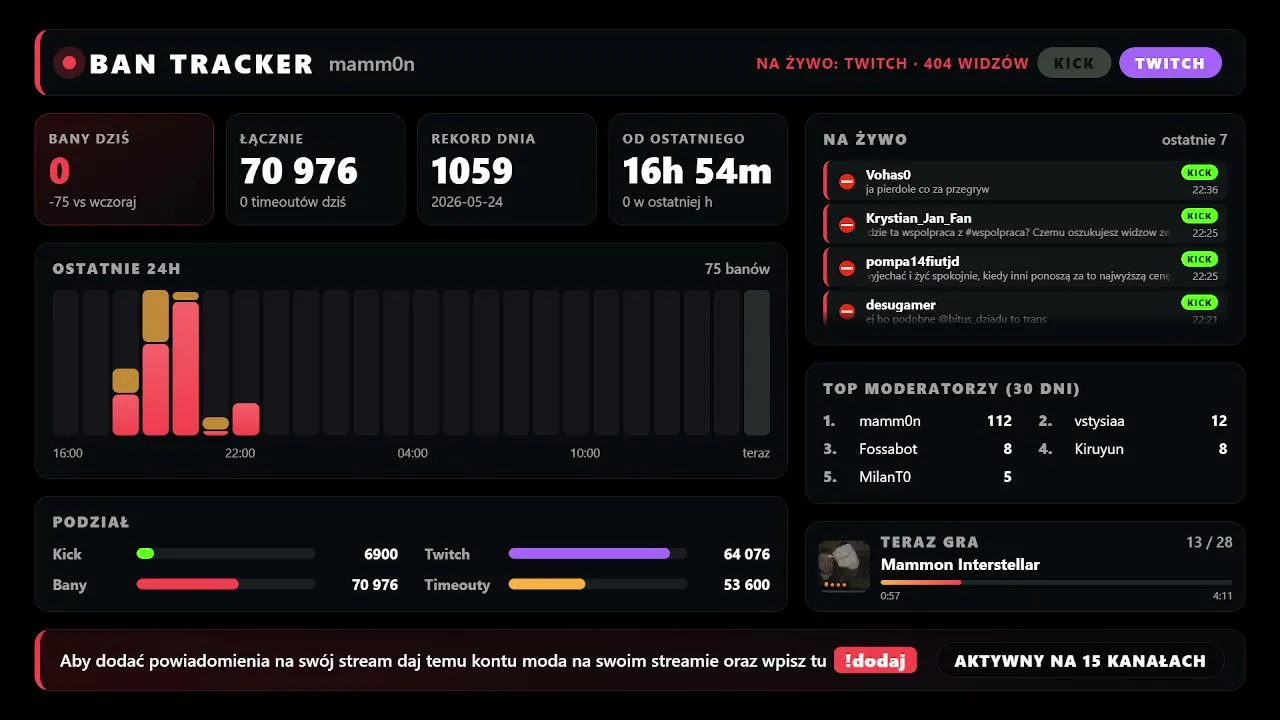Click the ban icon next to desugamer

pos(847,311)
